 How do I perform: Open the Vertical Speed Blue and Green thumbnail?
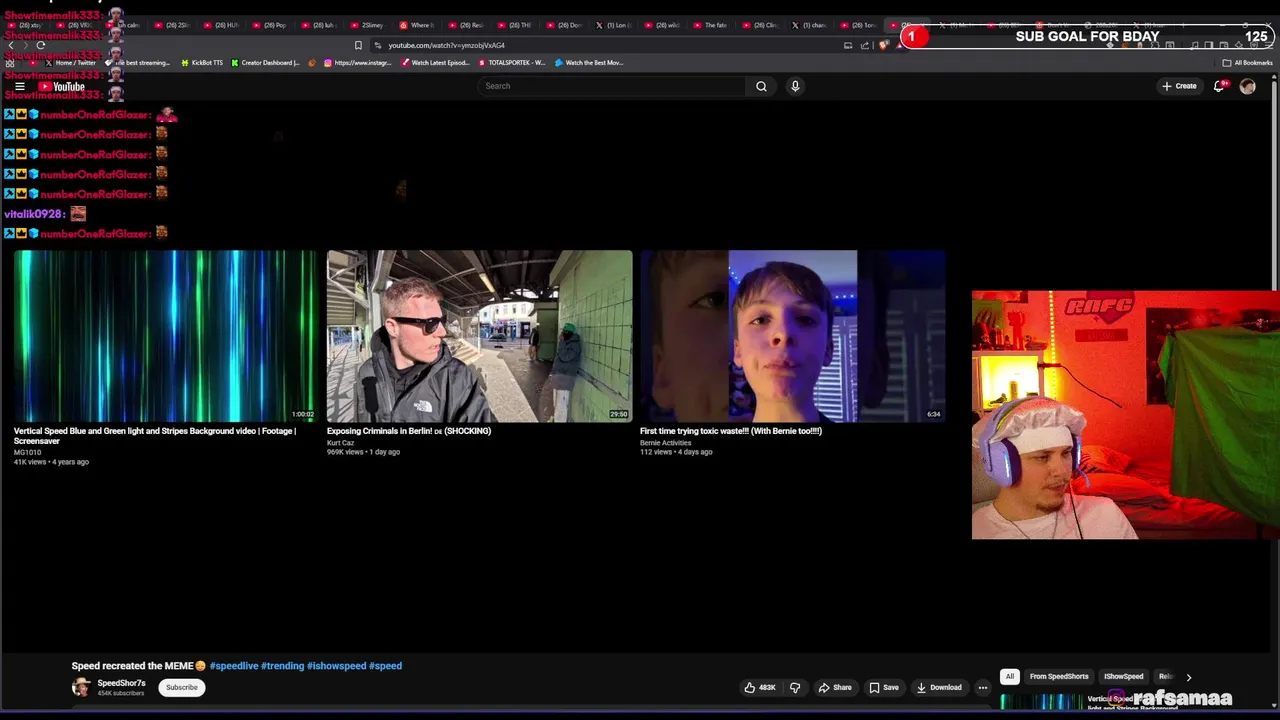[165, 336]
